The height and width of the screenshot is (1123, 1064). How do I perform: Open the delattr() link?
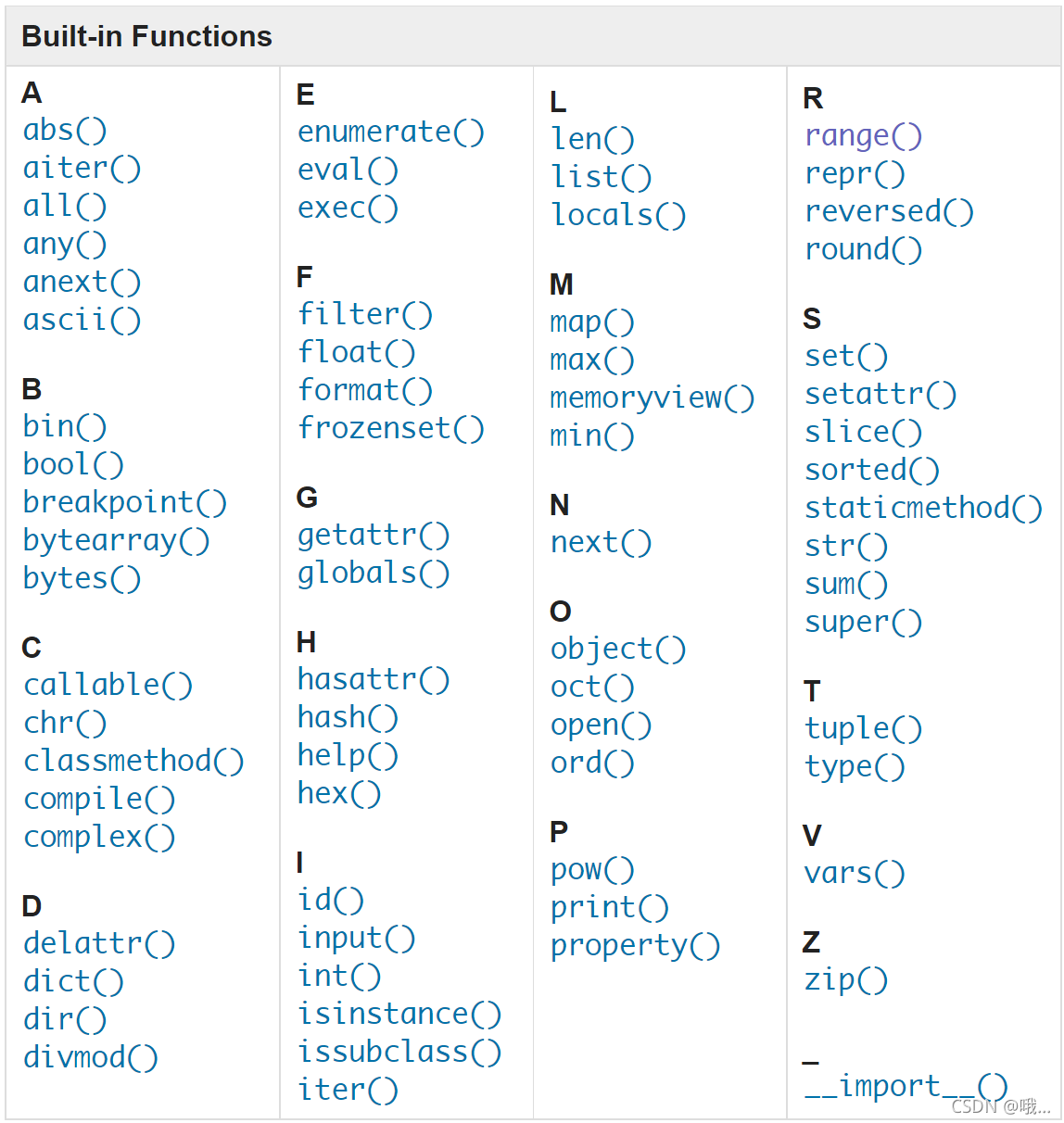pos(99,944)
